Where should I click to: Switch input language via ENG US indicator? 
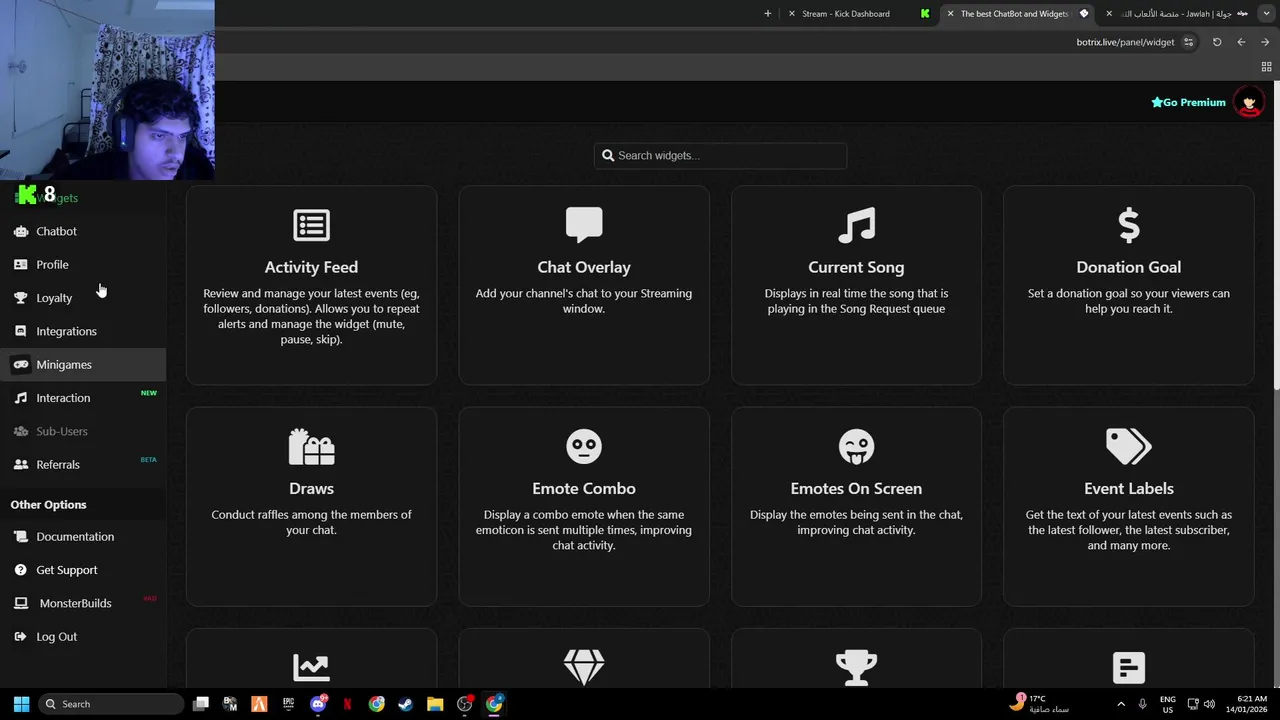coord(1168,704)
